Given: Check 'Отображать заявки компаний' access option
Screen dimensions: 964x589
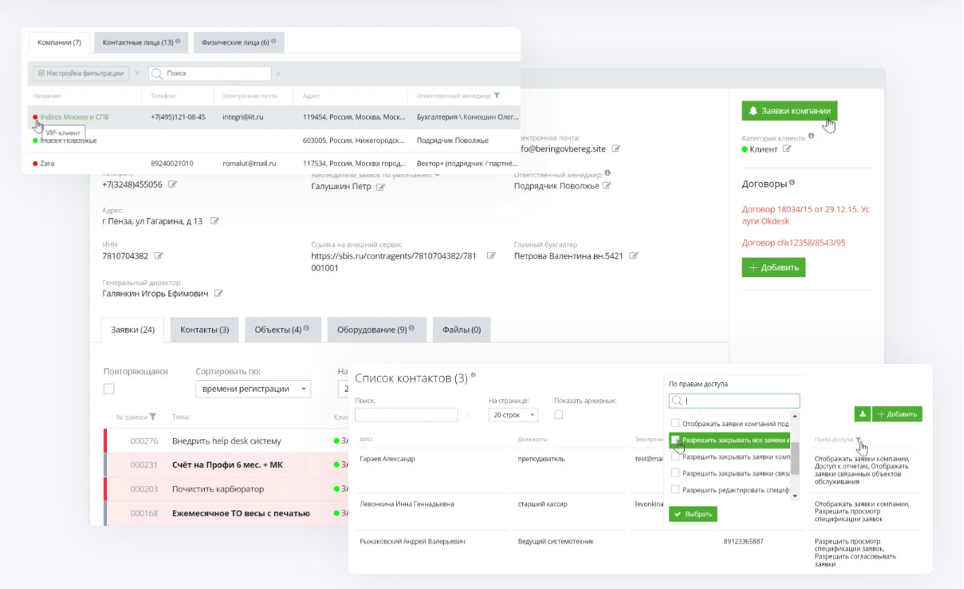Looking at the screenshot, I should 676,423.
